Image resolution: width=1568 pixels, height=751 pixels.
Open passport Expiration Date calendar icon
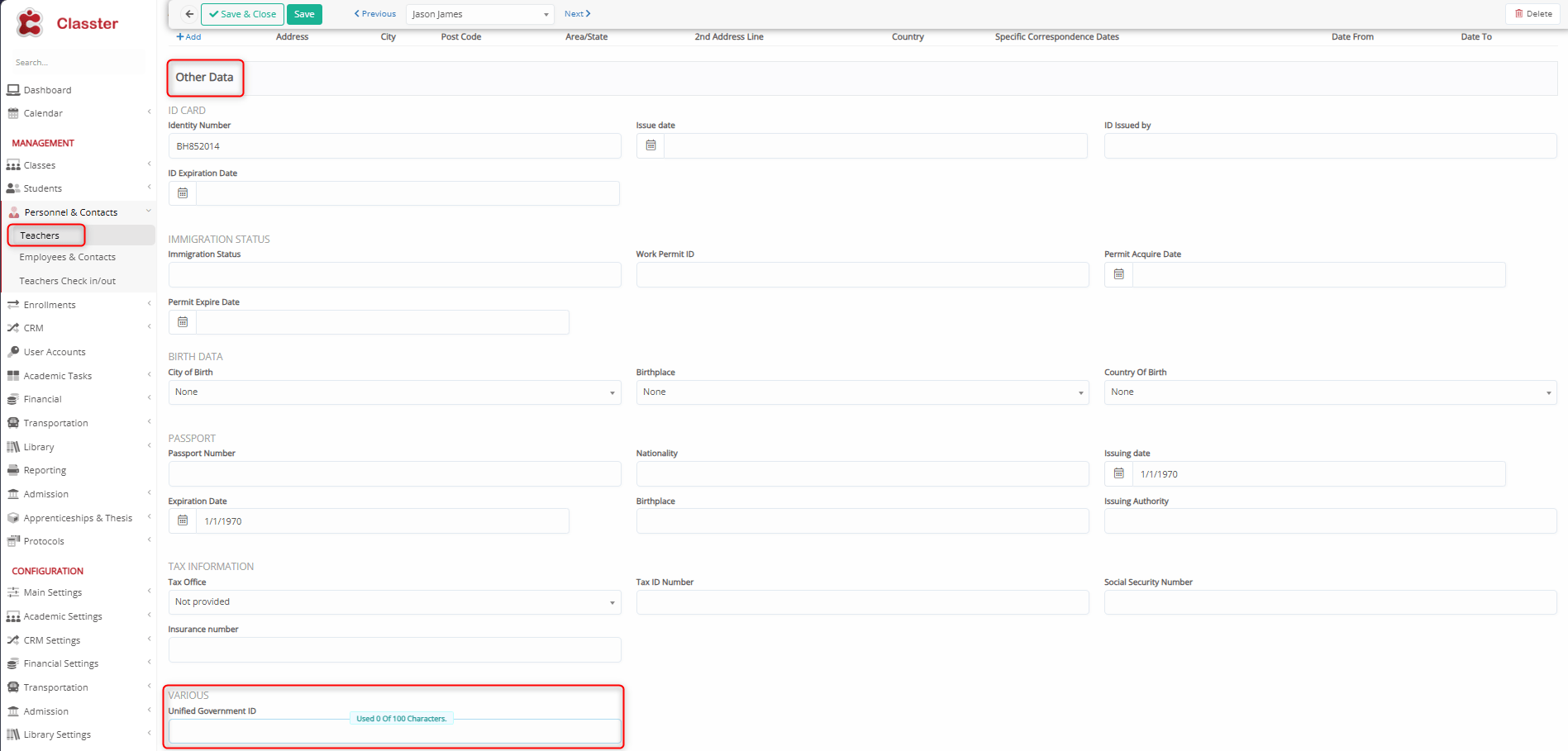pos(183,520)
